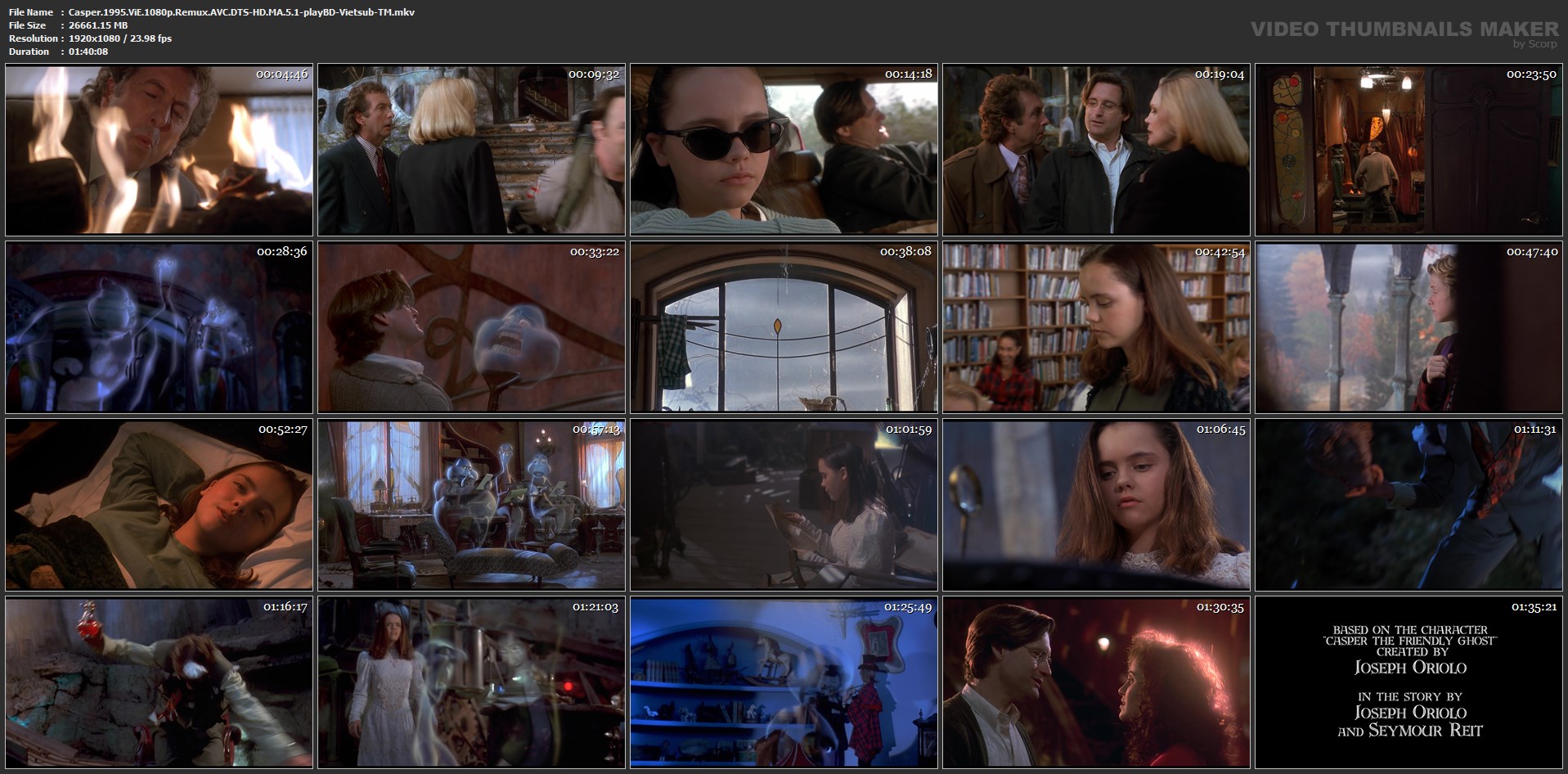
Task: Open the frame stamped 00:33:22
Action: click(471, 327)
